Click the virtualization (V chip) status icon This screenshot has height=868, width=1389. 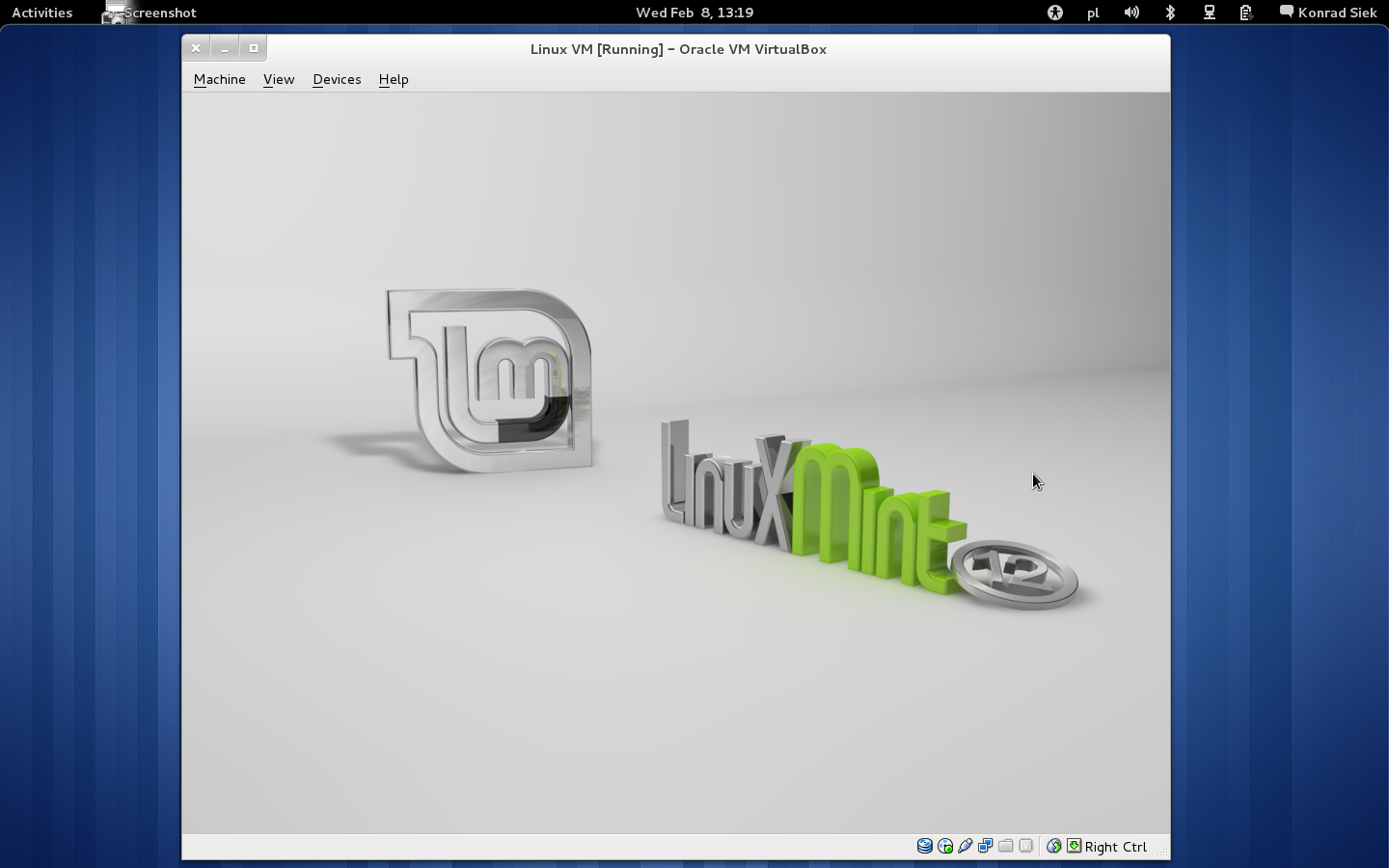point(1026,846)
